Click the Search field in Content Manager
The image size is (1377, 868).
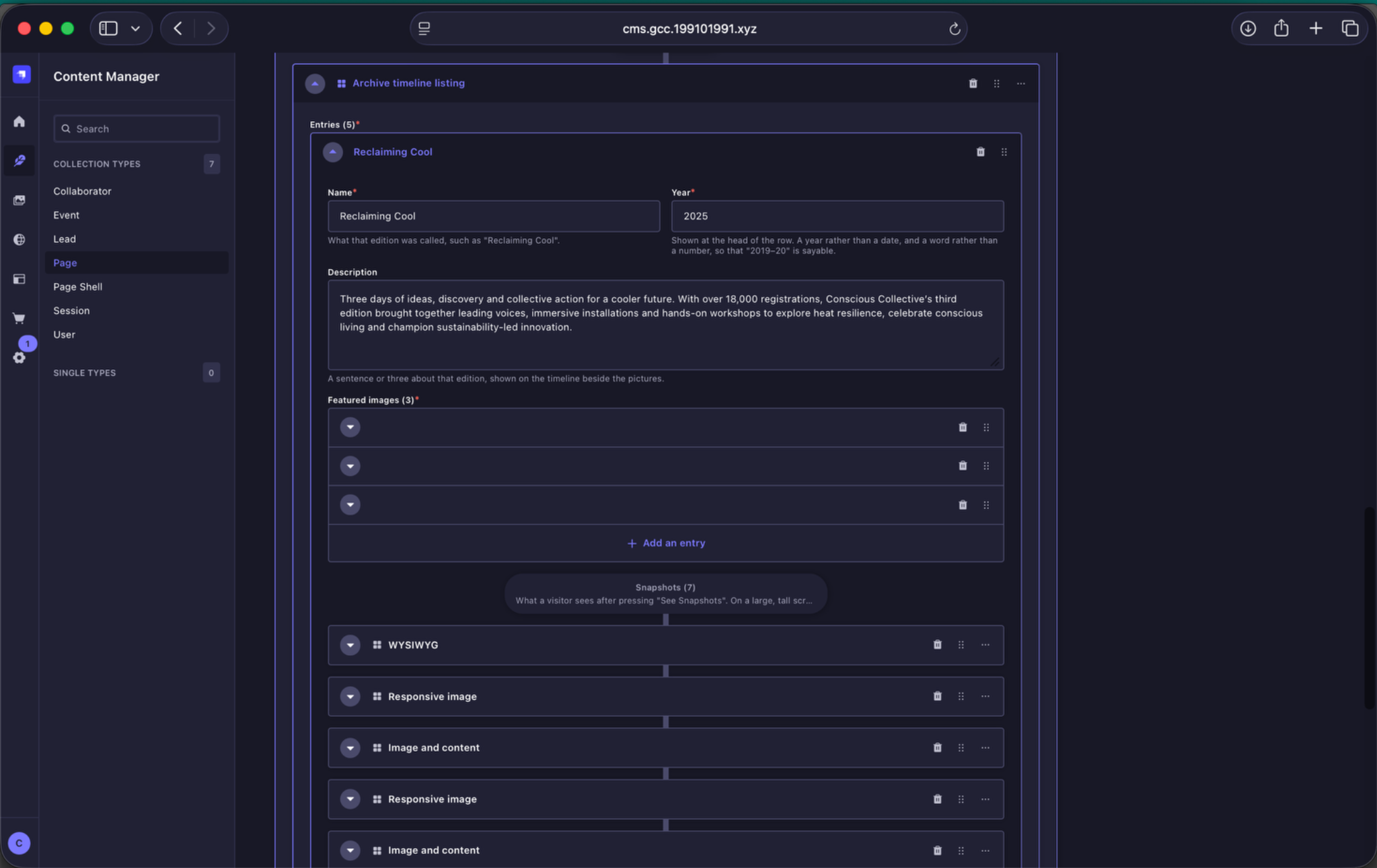137,128
